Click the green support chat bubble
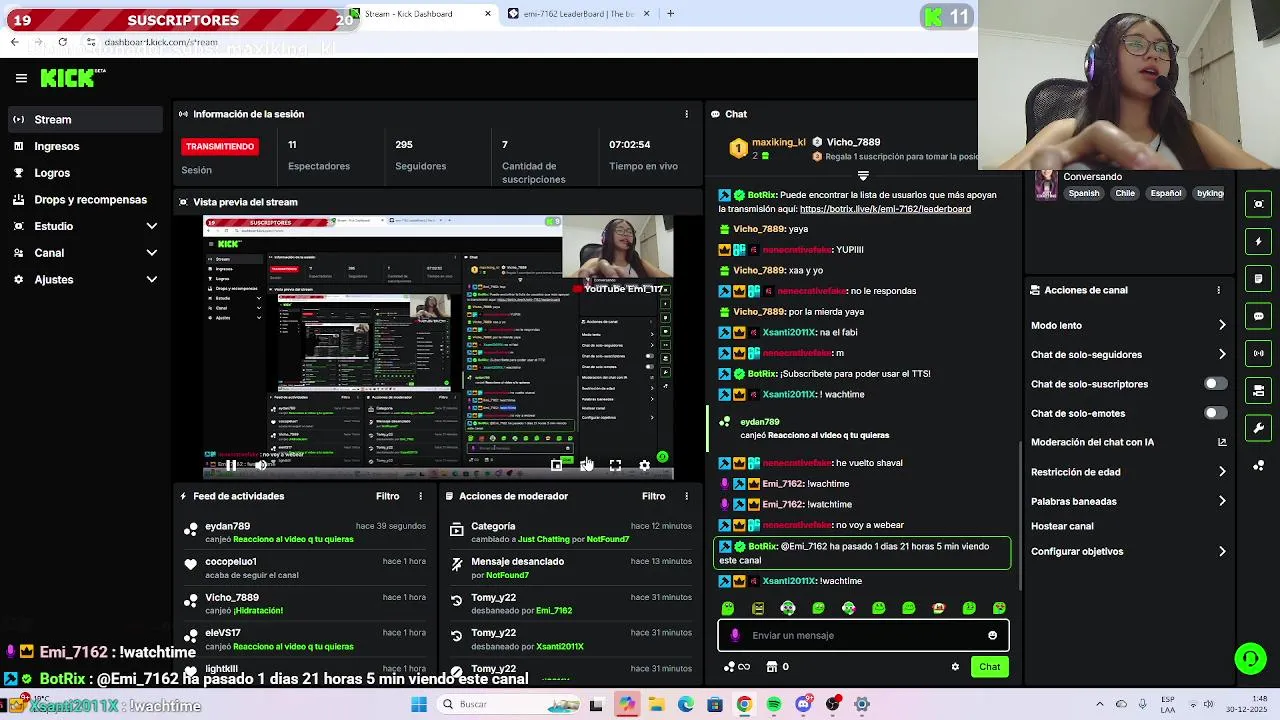The image size is (1280, 720). coord(1250,658)
